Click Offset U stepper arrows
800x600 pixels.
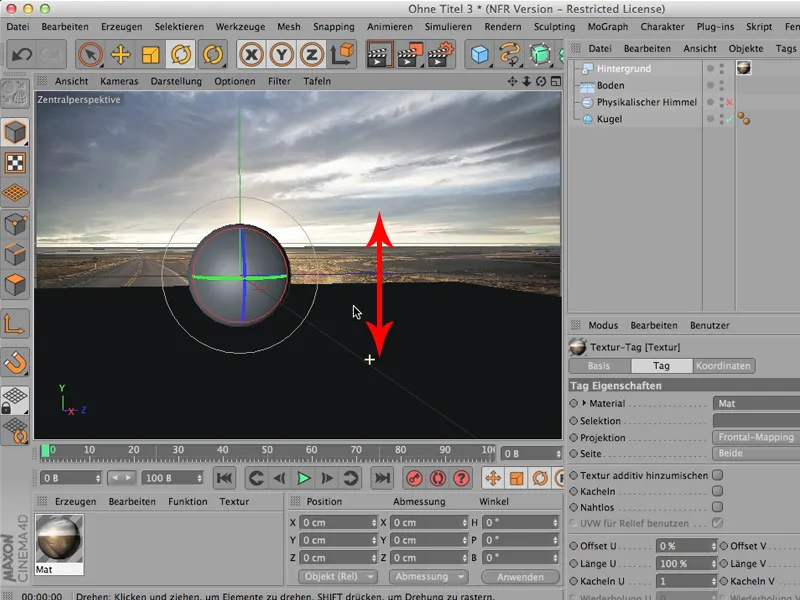pyautogui.click(x=713, y=546)
